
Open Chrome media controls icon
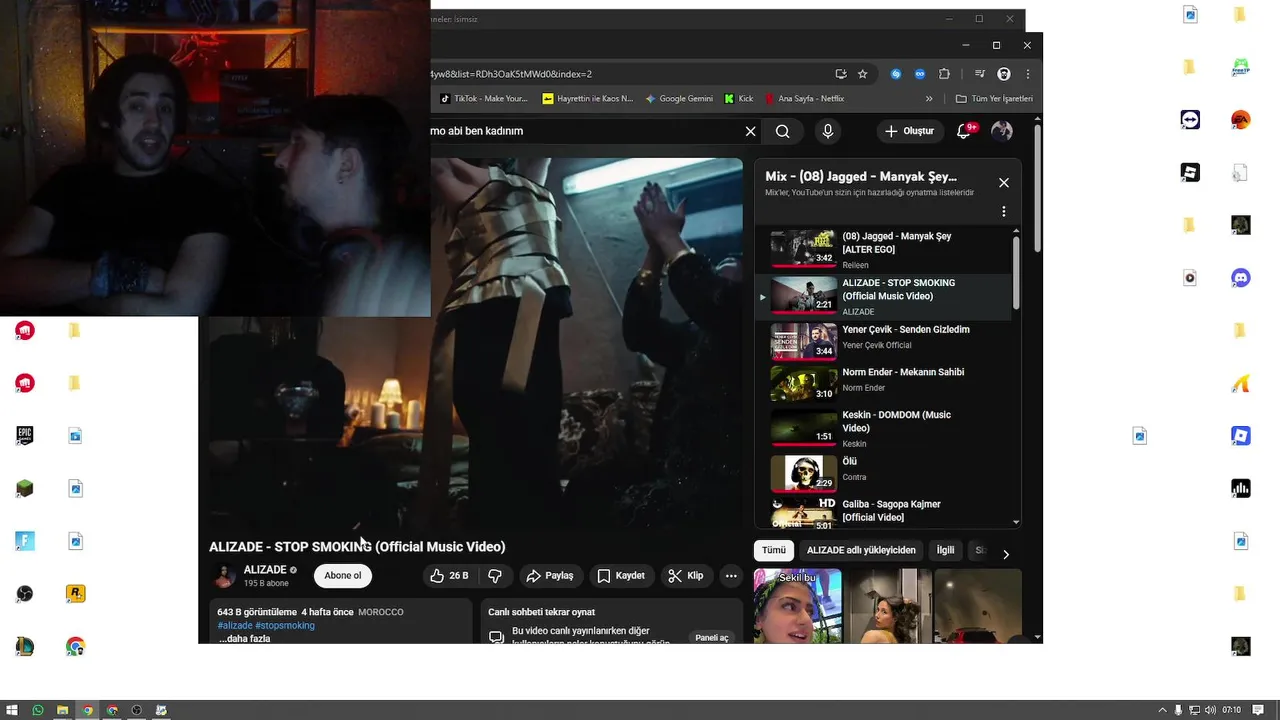pyautogui.click(x=980, y=74)
